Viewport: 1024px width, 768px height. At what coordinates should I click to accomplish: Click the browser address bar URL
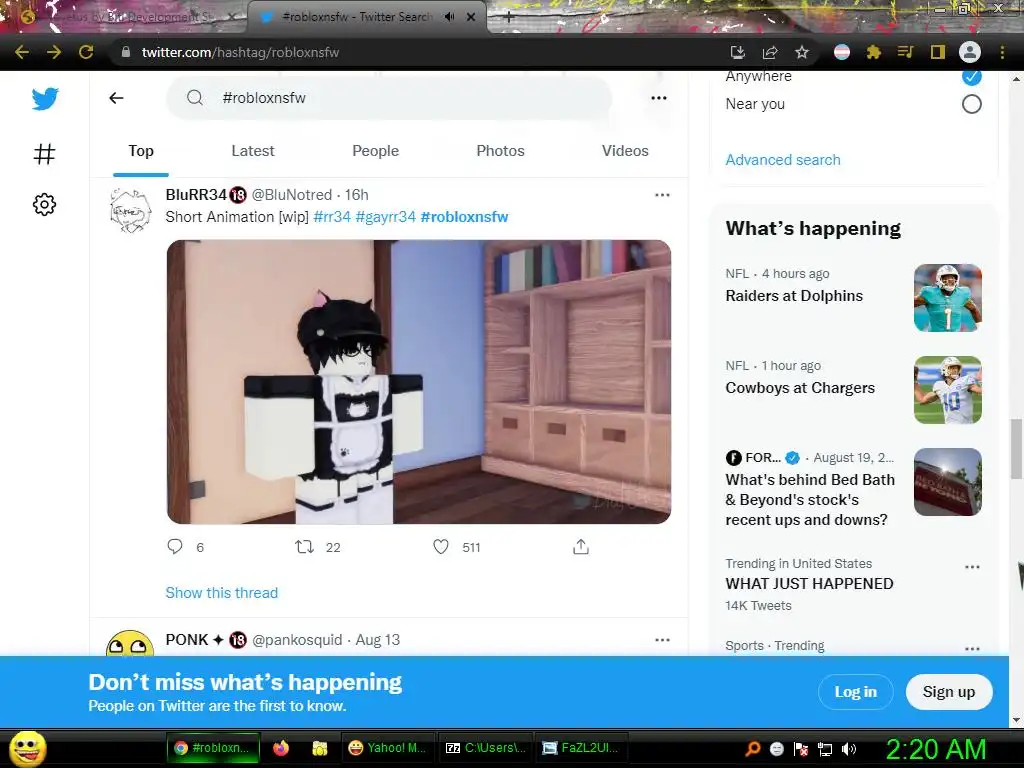pyautogui.click(x=240, y=52)
